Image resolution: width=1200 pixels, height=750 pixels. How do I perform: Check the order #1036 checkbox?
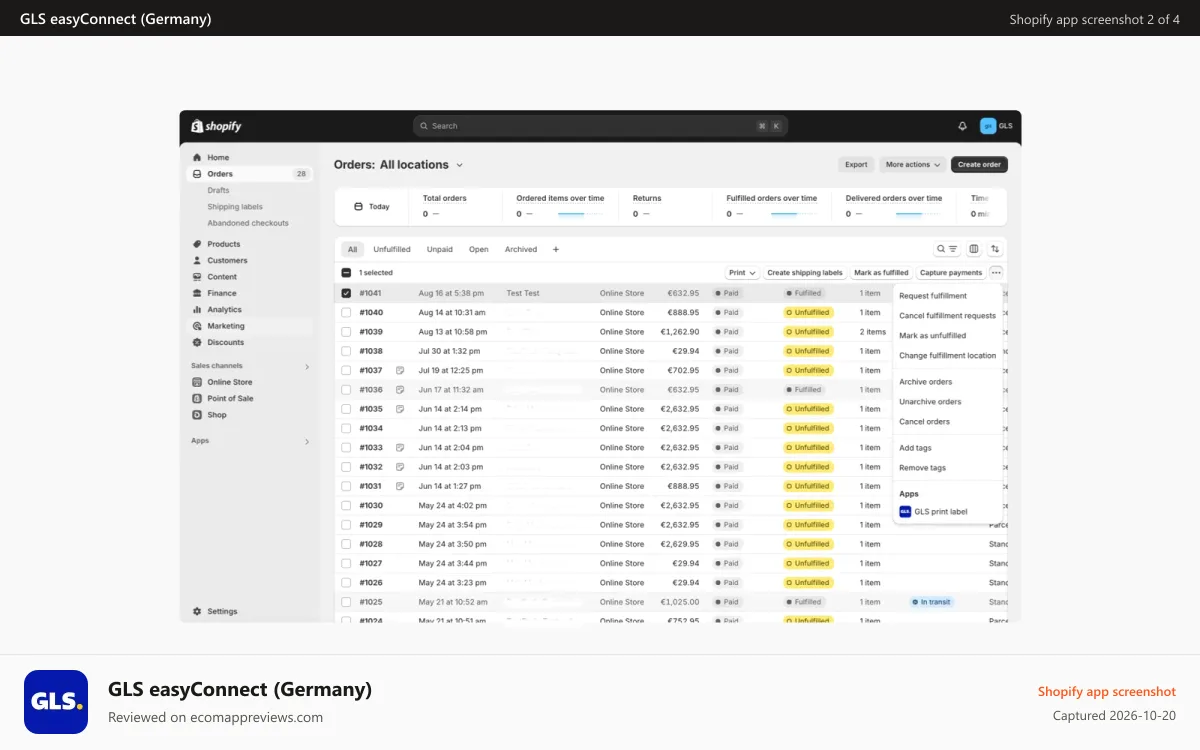click(x=346, y=390)
